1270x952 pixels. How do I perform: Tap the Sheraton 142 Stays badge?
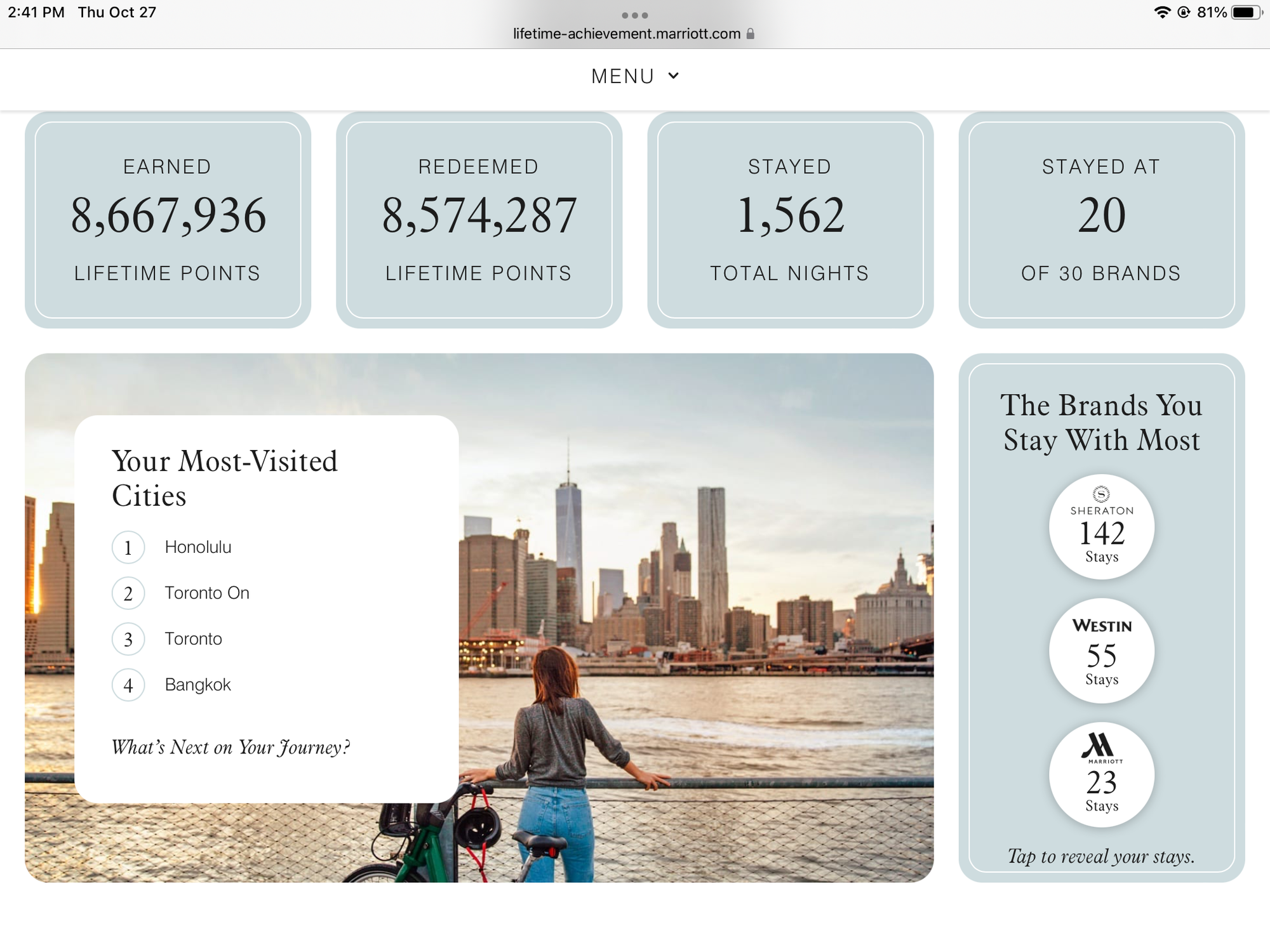[x=1102, y=526]
